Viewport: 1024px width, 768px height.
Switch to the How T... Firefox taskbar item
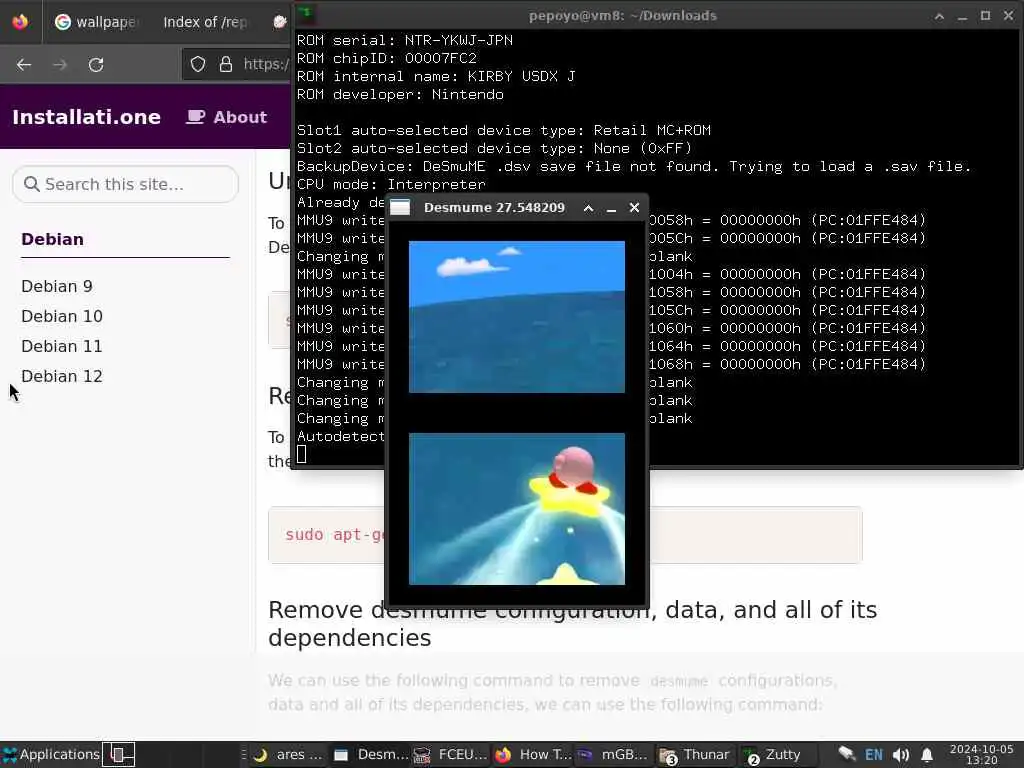tap(533, 755)
